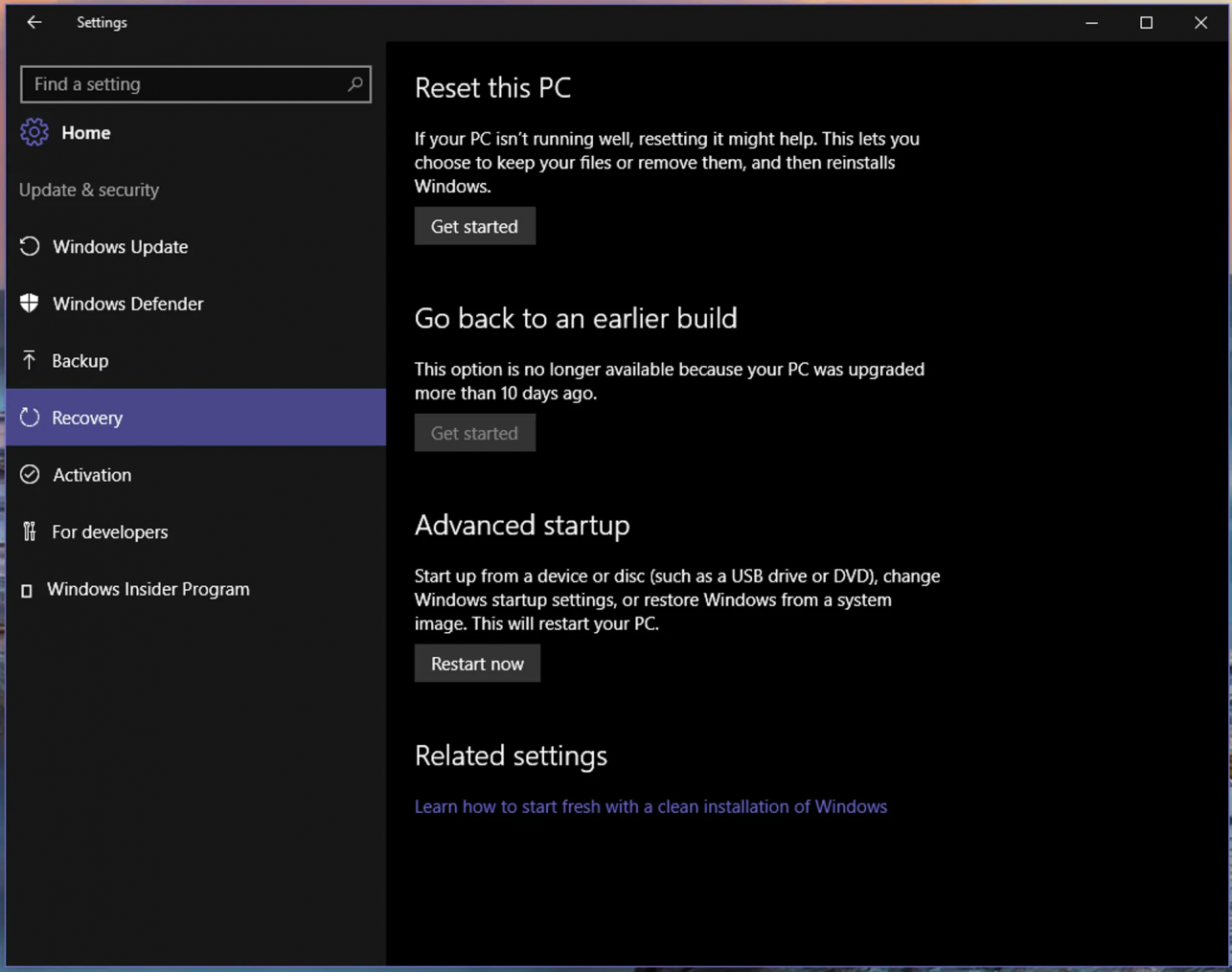The width and height of the screenshot is (1232, 972).
Task: Click the For developers tools icon
Action: pyautogui.click(x=30, y=531)
